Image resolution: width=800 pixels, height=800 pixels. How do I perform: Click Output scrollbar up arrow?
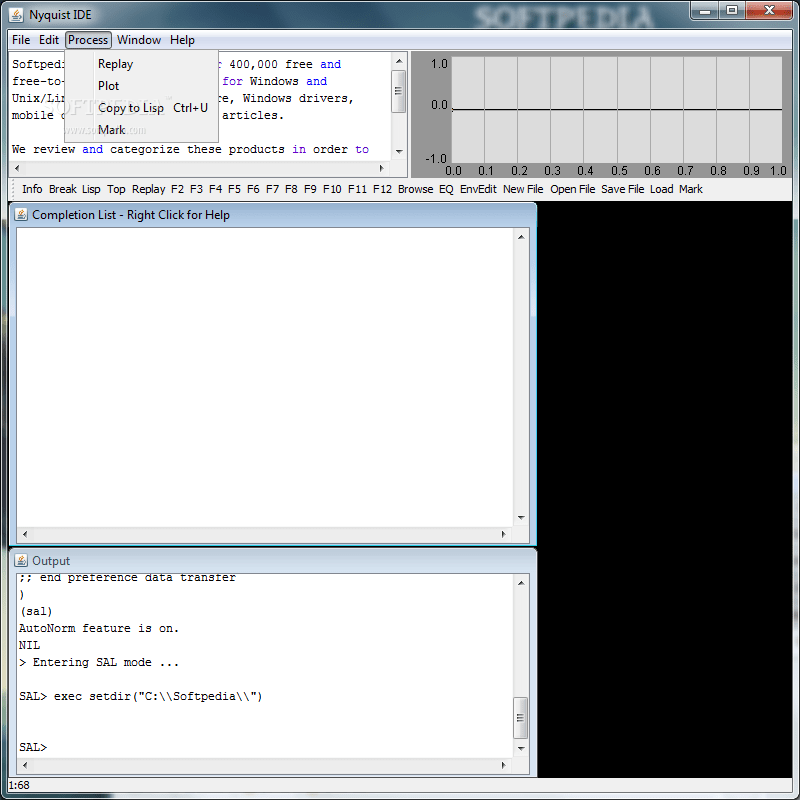click(x=521, y=583)
